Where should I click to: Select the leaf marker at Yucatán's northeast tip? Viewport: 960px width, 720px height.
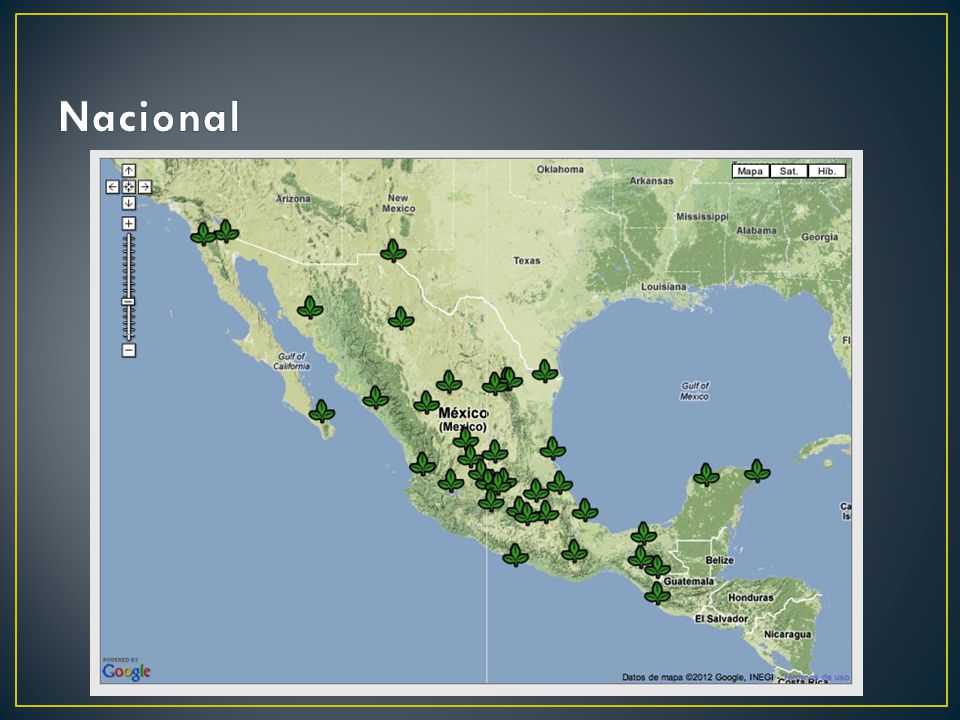tap(757, 471)
